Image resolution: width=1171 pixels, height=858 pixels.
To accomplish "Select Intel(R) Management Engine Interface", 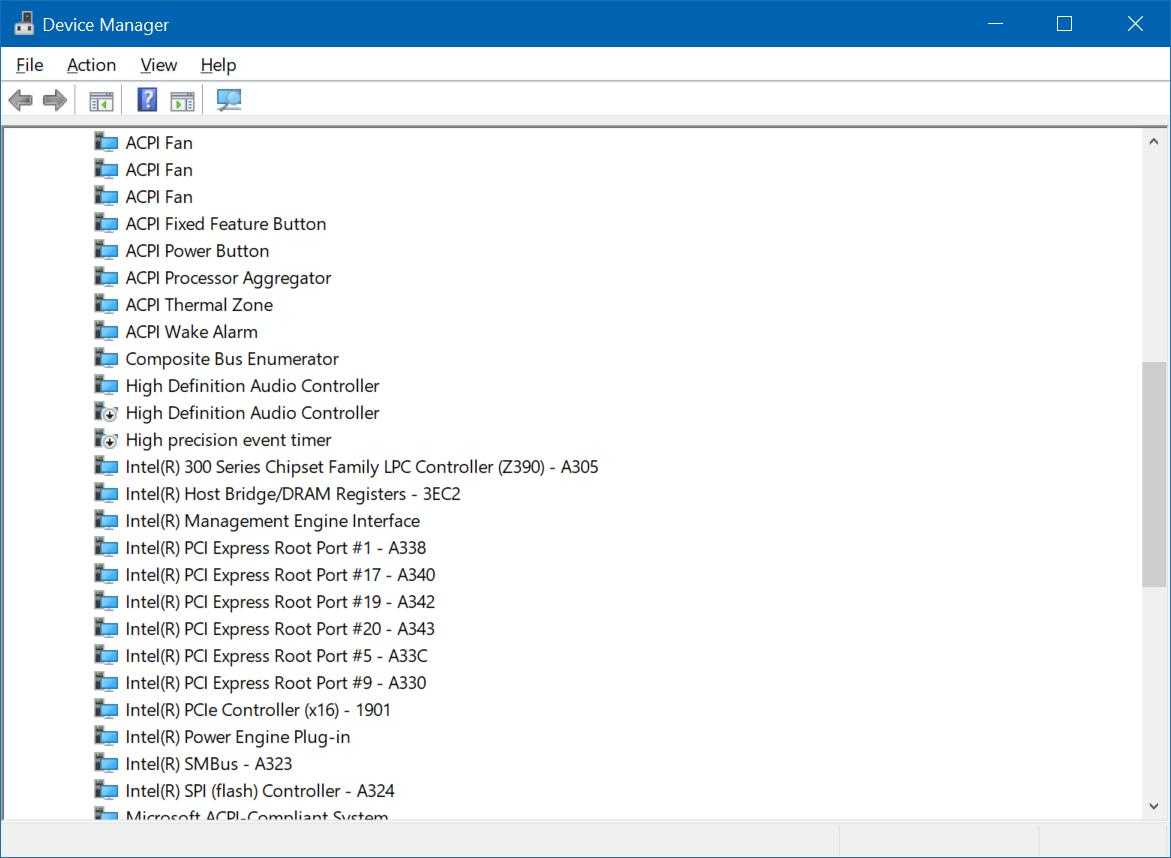I will [x=272, y=521].
